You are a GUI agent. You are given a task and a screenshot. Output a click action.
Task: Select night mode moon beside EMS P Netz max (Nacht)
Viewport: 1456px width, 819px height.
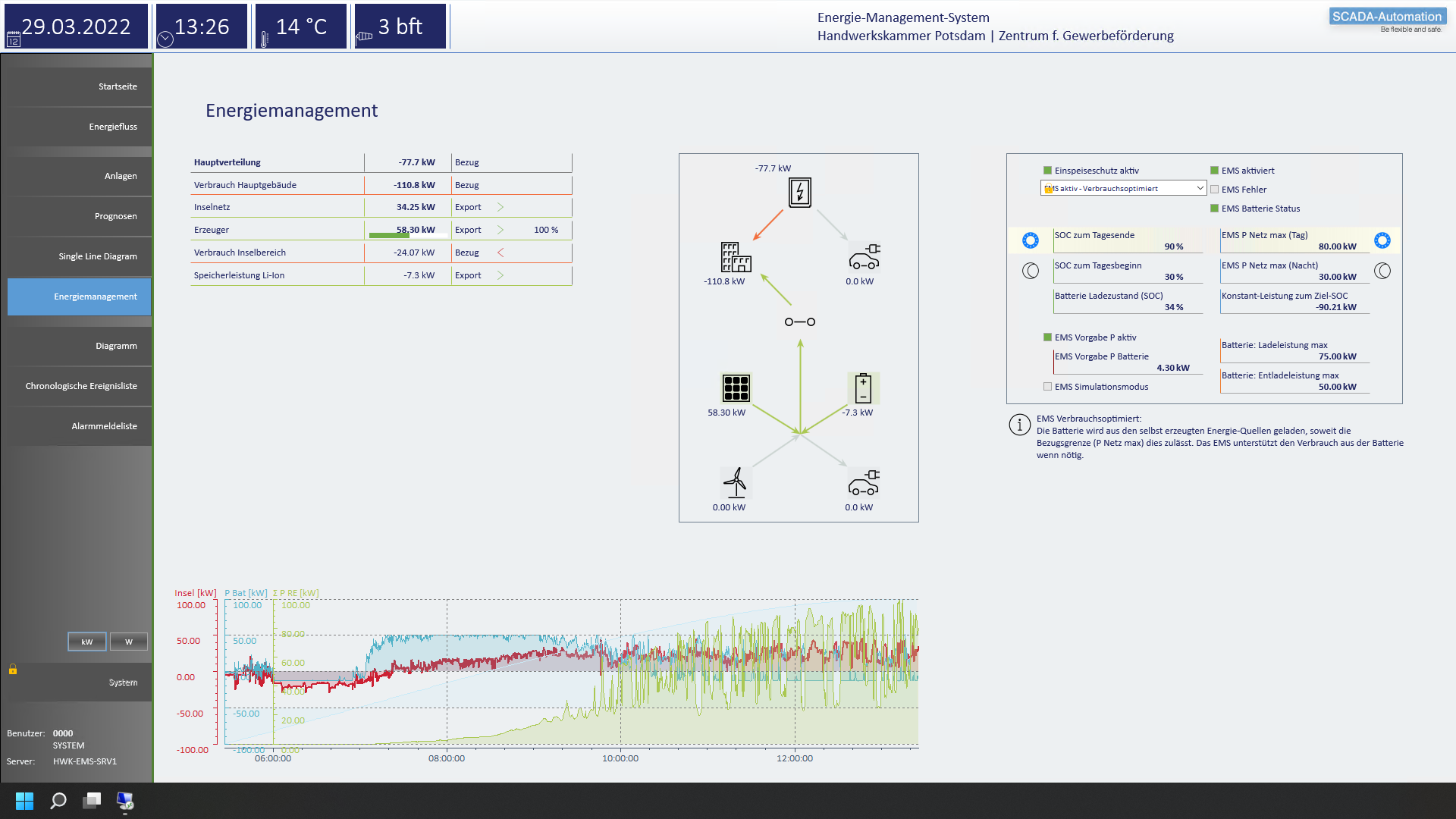coord(1382,271)
